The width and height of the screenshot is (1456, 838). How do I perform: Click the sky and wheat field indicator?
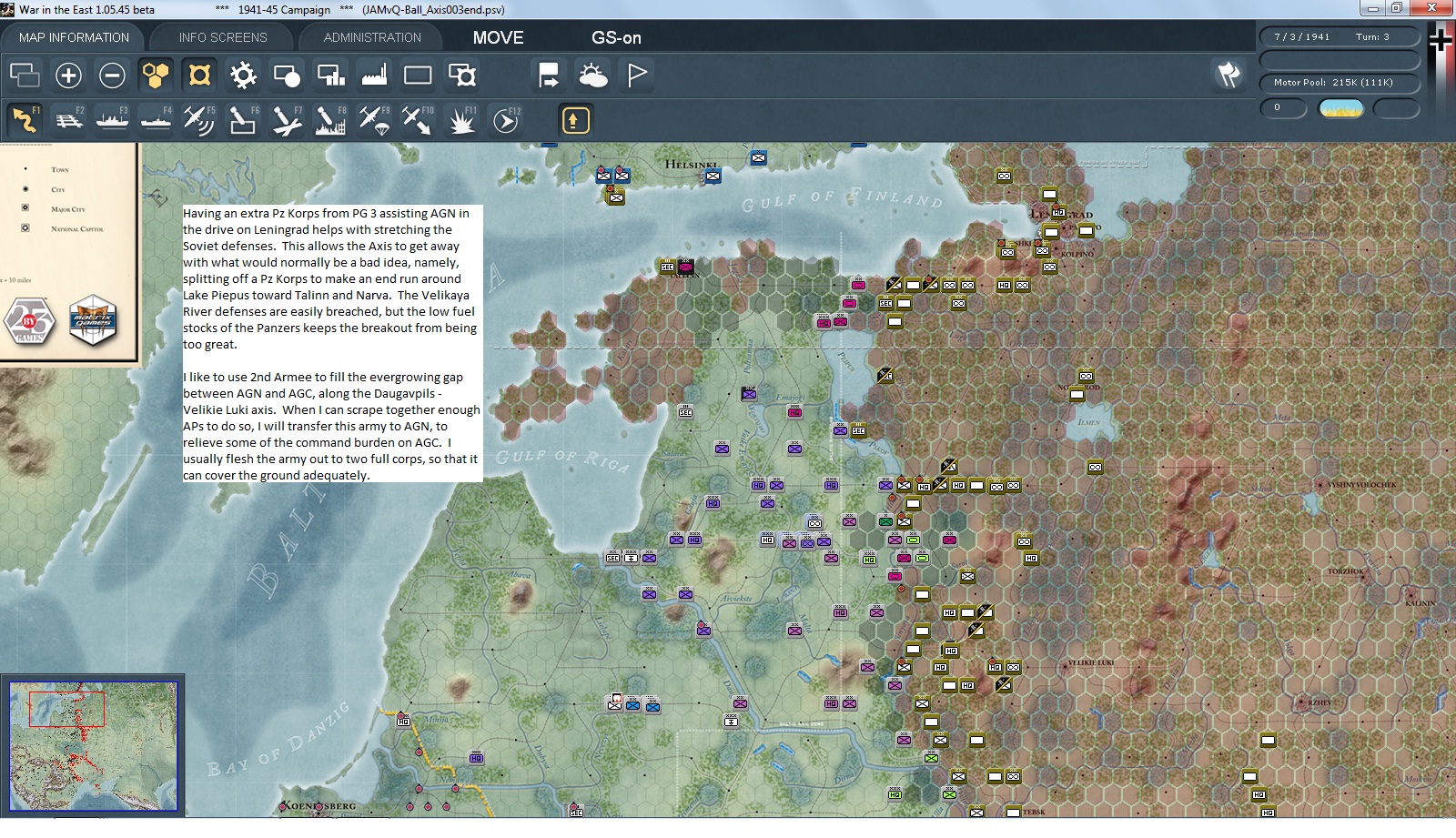pyautogui.click(x=1340, y=108)
